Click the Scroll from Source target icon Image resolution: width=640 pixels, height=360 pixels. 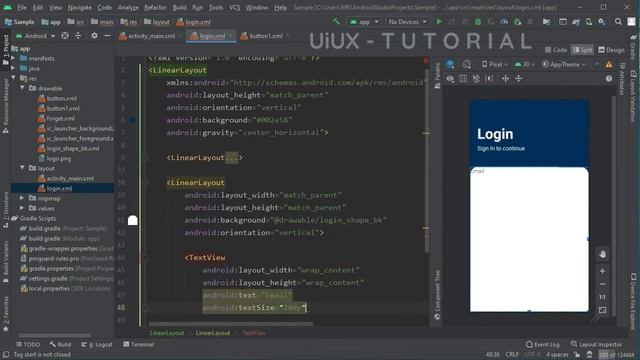[x=64, y=36]
